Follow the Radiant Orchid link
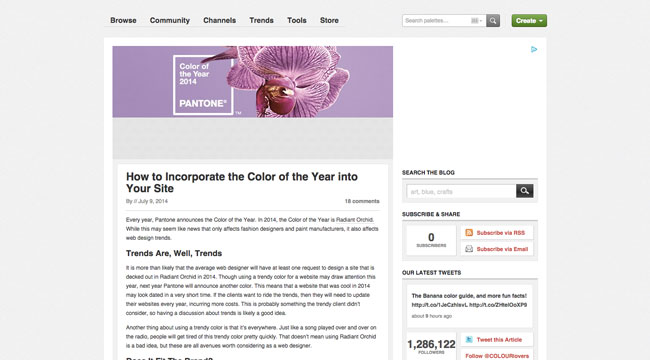 click(354, 220)
